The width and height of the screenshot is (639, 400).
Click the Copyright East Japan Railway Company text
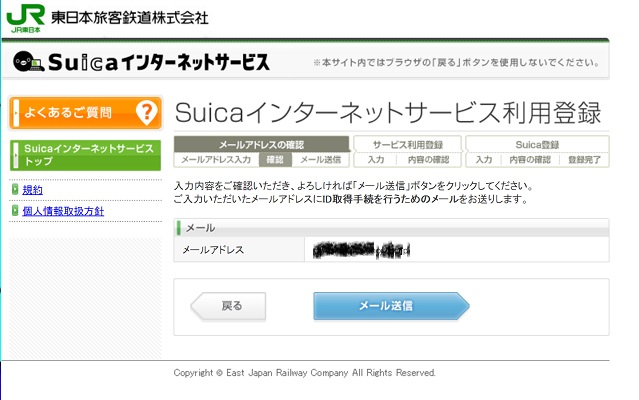click(304, 373)
